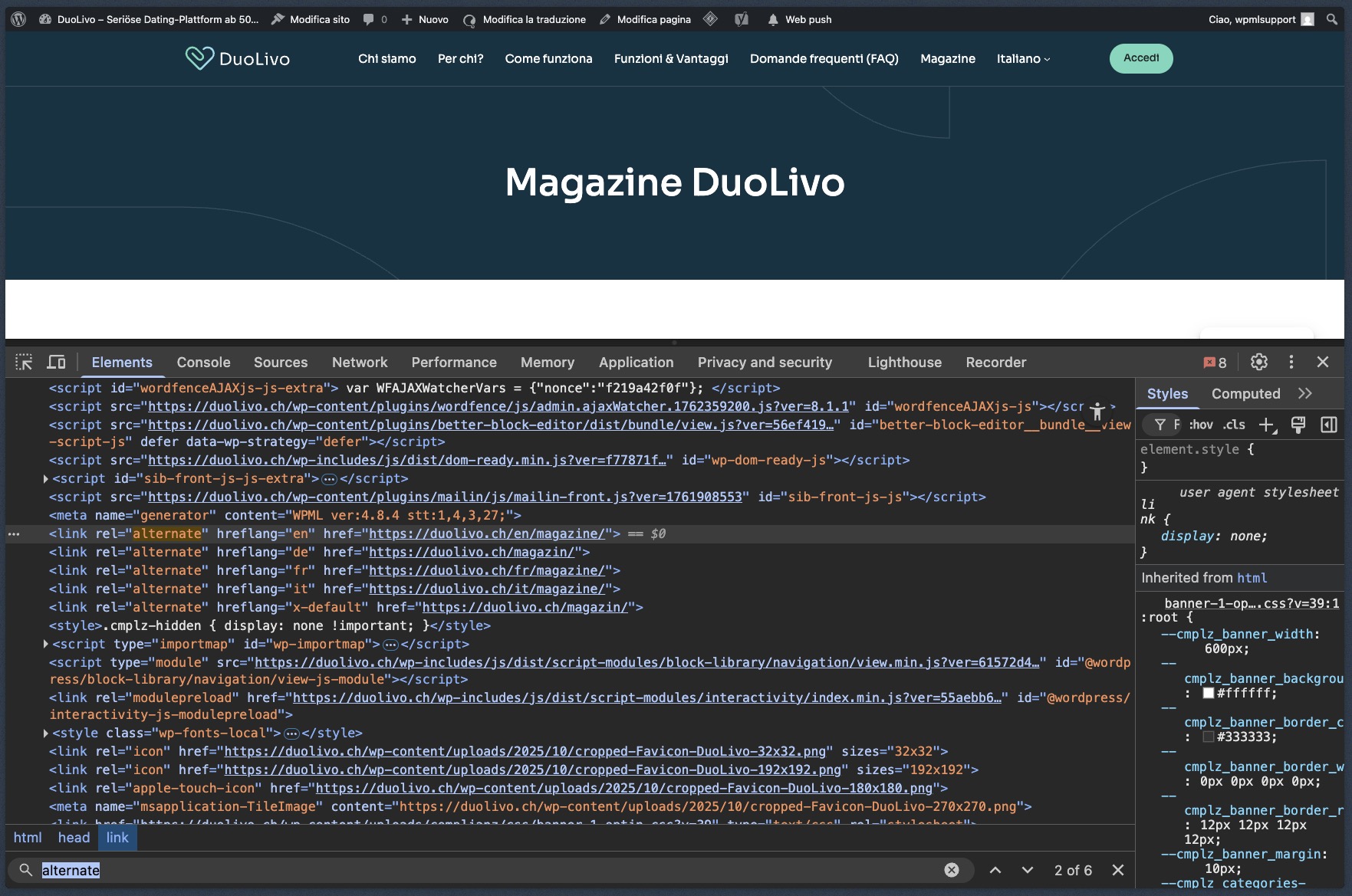Click the red error count badge
Image resolution: width=1352 pixels, height=896 pixels.
1215,363
